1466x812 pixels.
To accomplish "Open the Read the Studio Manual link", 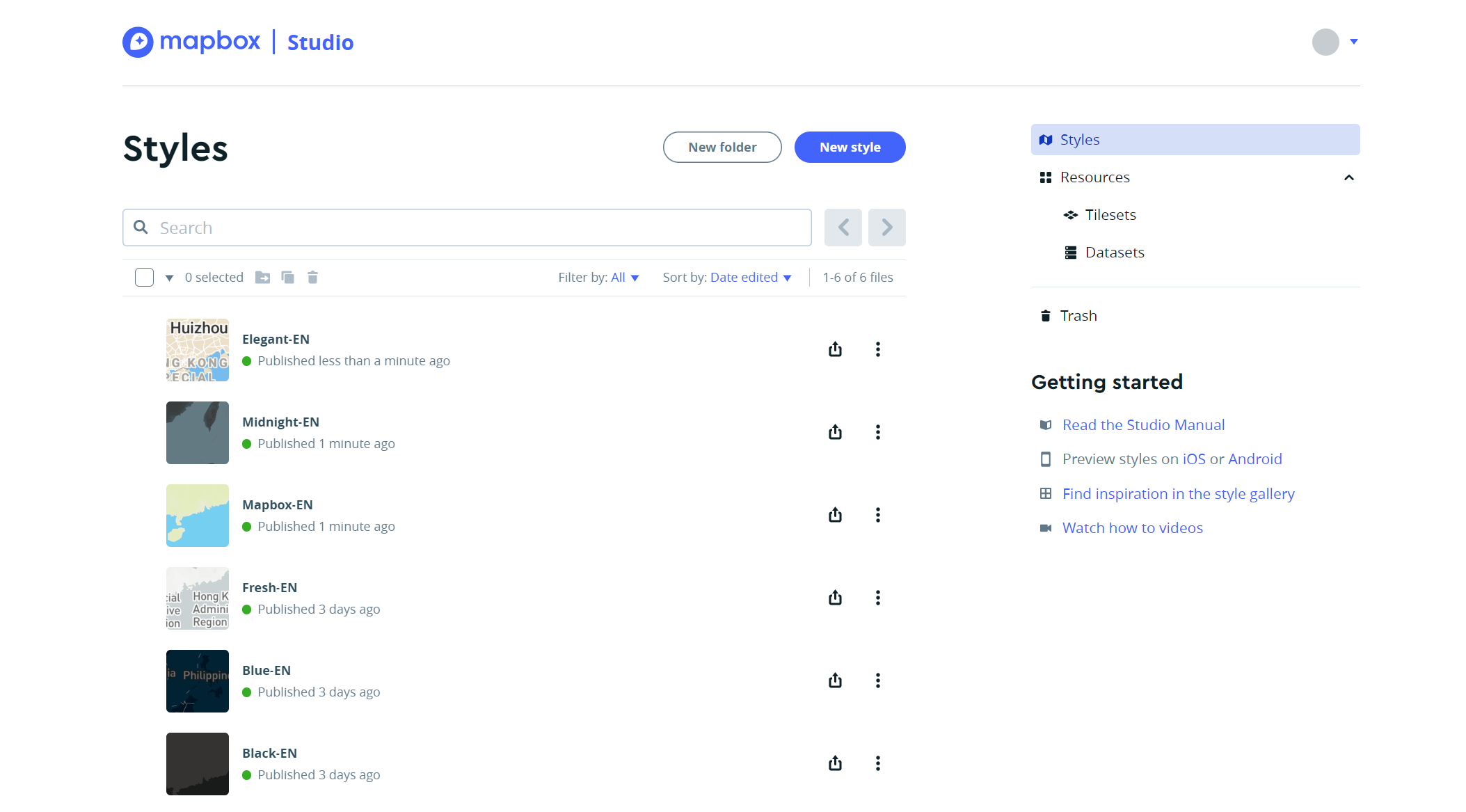I will tap(1142, 424).
